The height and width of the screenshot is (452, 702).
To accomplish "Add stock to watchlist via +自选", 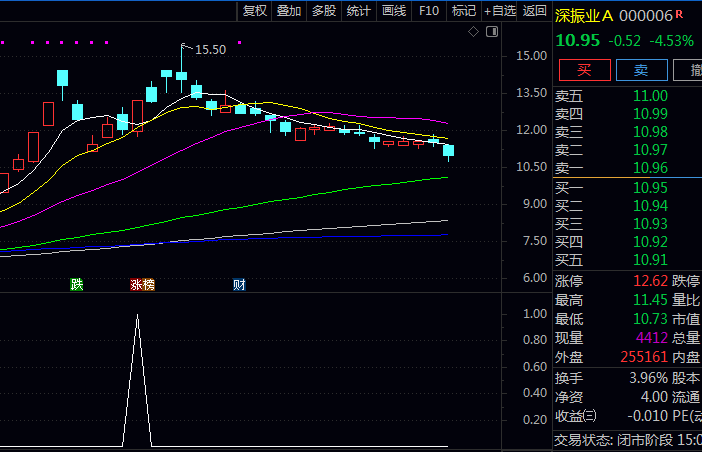I will click(x=500, y=10).
